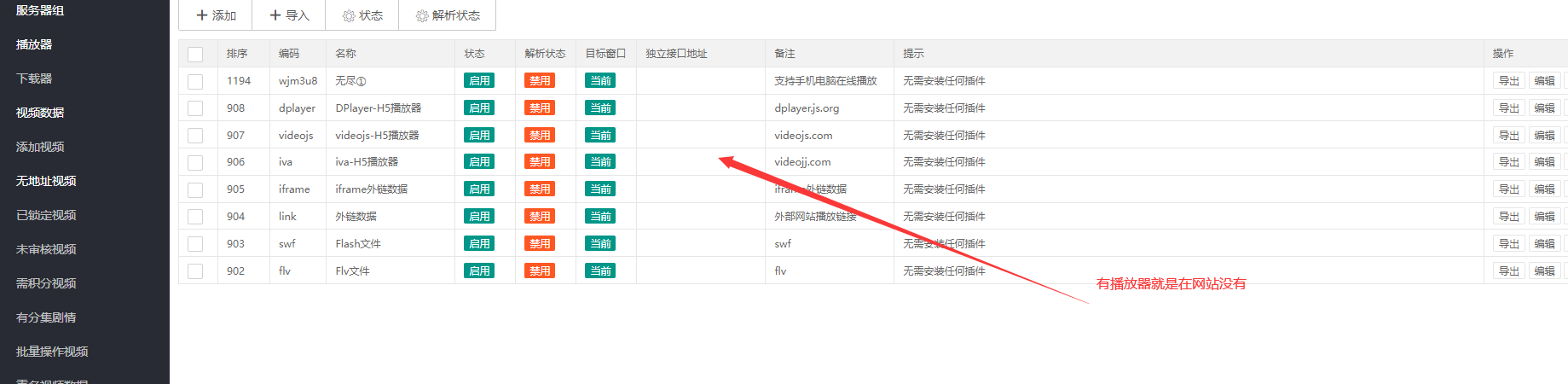1568x384 pixels.
Task: Check the box for row link
Action: (x=195, y=217)
